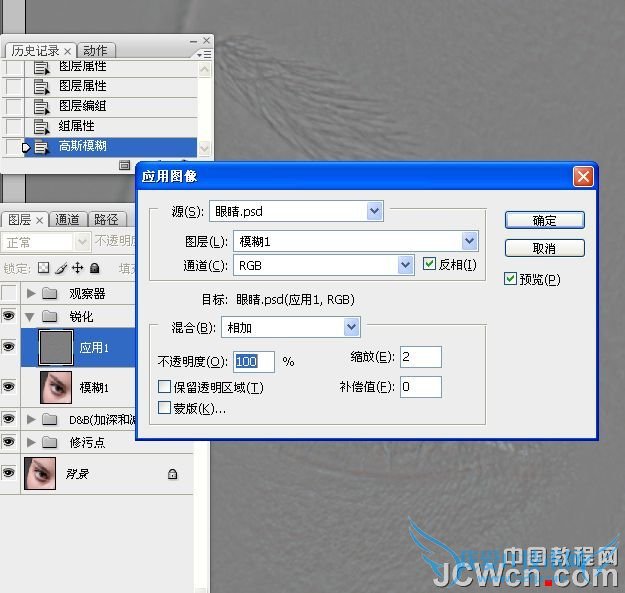Open the 混合 dropdown showing 相加
This screenshot has height=593, width=625.
click(x=291, y=328)
